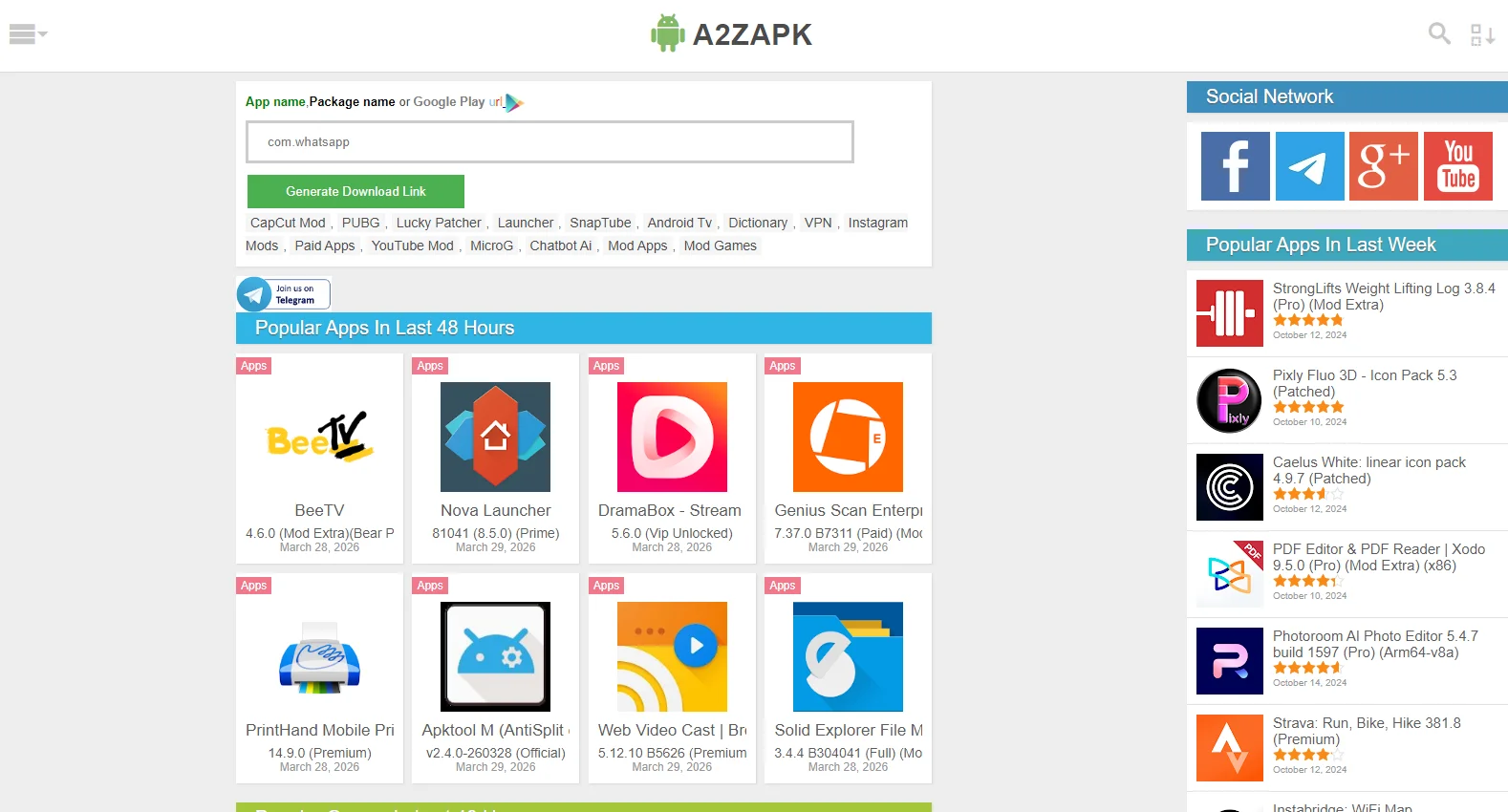
Task: Open the Facebook social icon
Action: coord(1235,166)
